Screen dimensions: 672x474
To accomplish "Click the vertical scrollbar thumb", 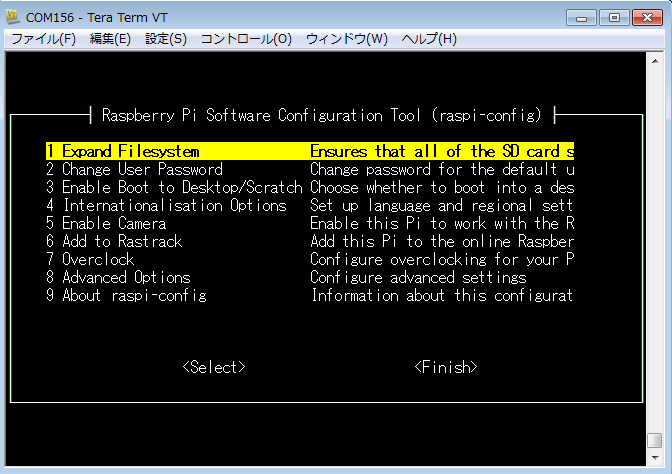I will coord(655,440).
